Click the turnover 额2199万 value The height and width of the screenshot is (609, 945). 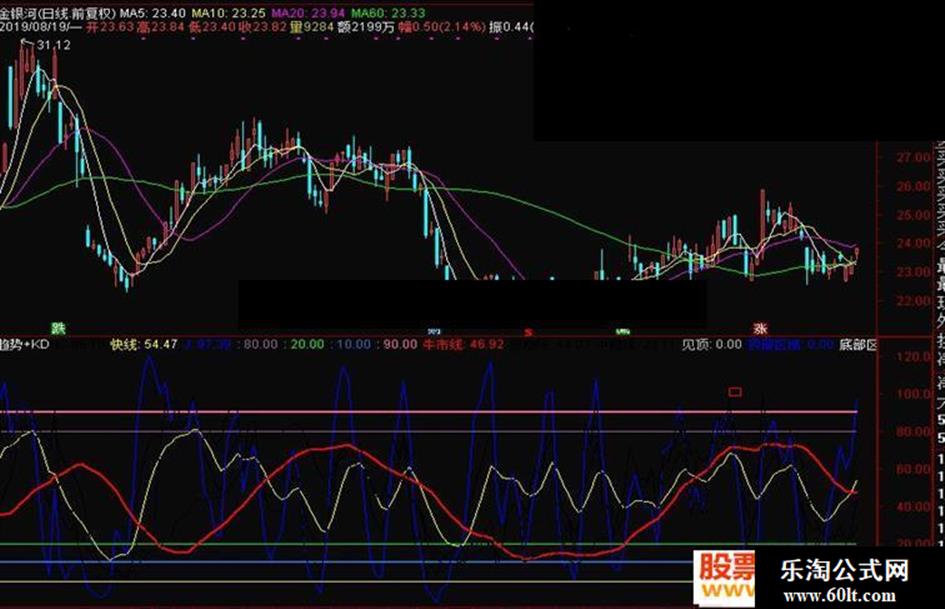(366, 27)
